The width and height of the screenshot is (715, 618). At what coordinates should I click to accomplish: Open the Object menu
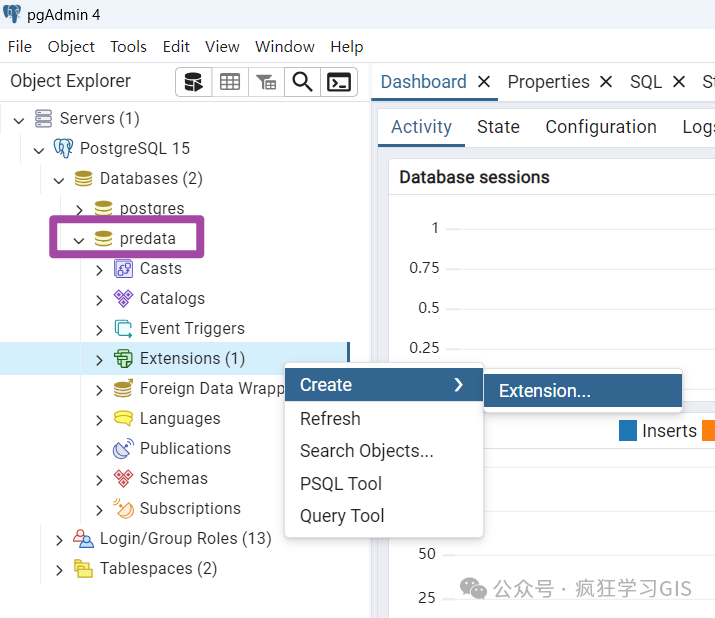pos(71,47)
